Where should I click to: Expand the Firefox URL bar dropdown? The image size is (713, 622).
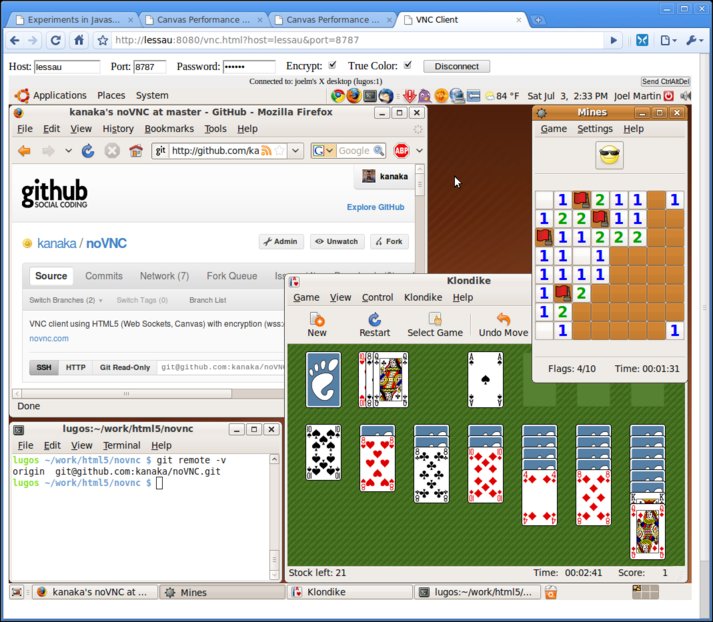click(296, 150)
